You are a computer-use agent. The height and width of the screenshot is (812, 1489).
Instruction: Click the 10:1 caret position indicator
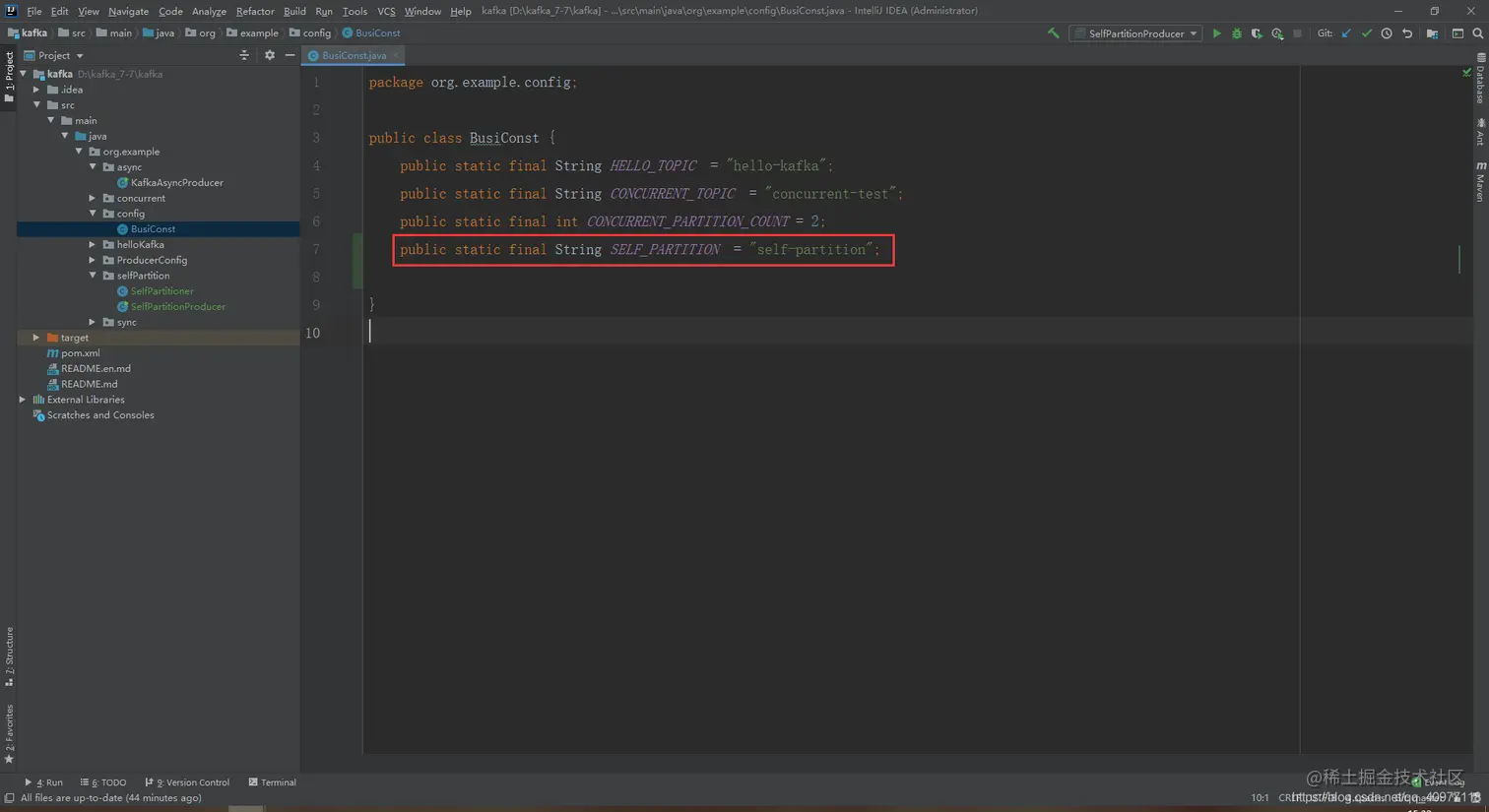coord(1260,798)
